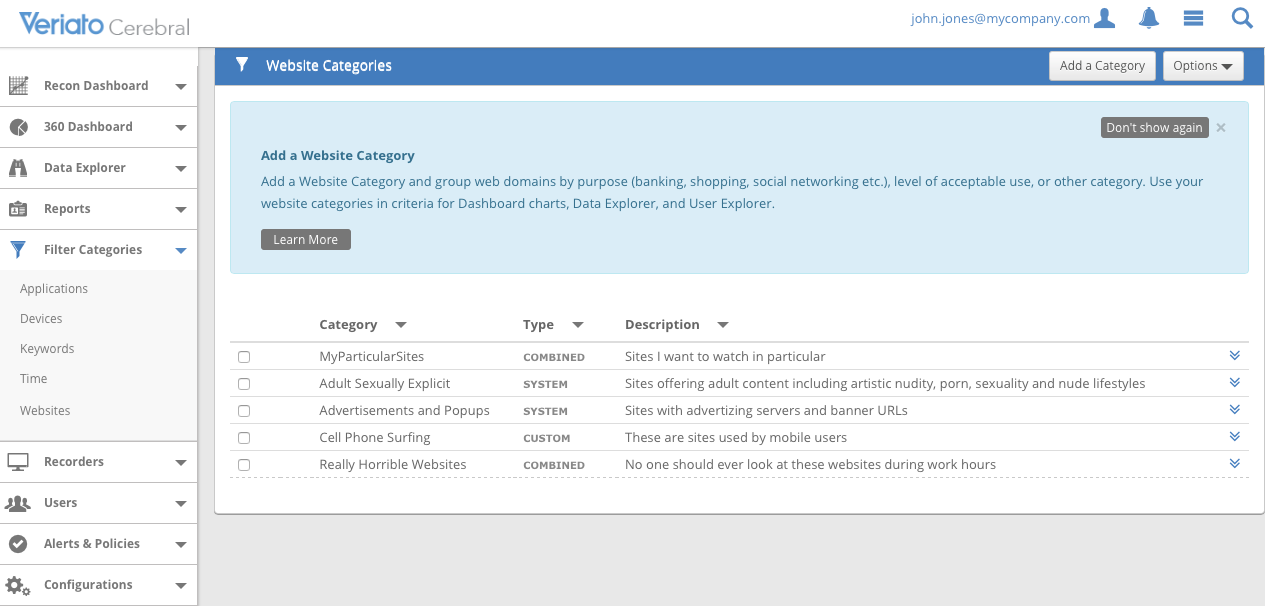Click the Add a Category button

[x=1102, y=66]
